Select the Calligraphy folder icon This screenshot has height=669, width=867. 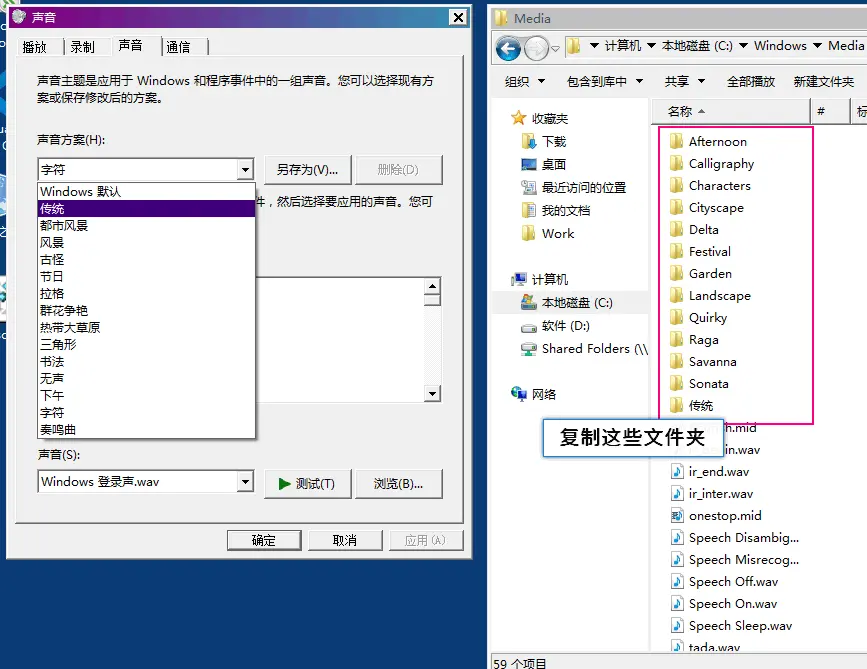point(676,164)
